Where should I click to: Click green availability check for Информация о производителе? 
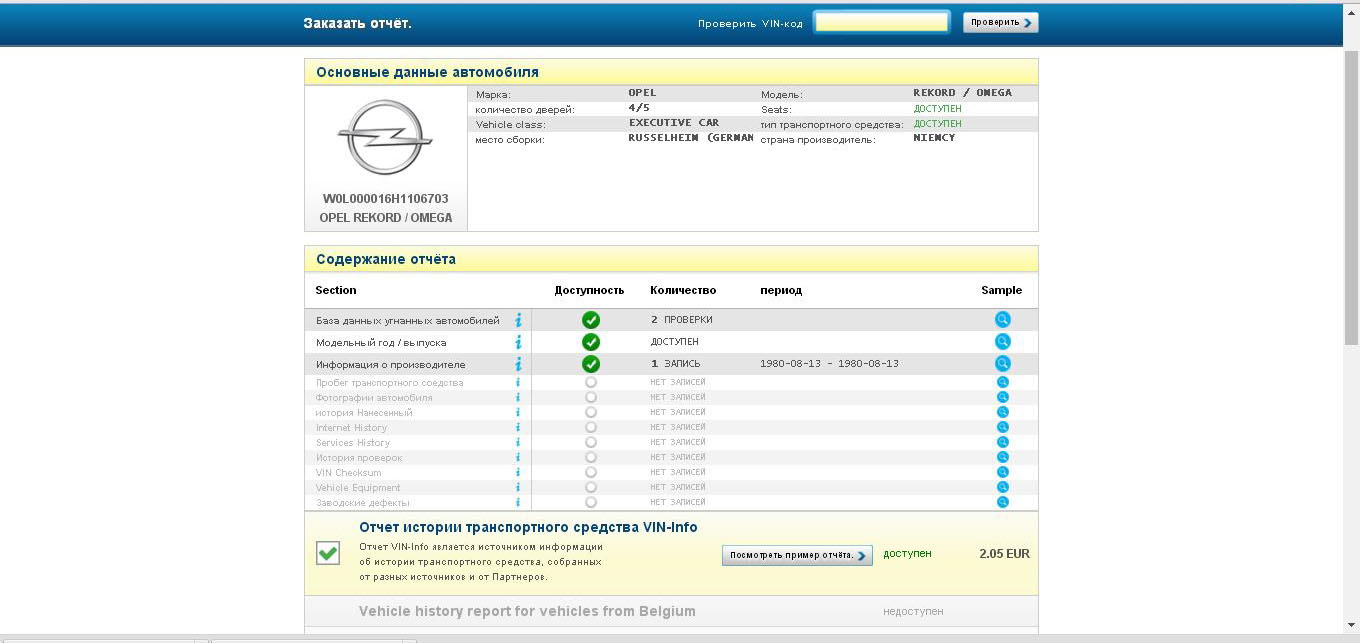591,364
